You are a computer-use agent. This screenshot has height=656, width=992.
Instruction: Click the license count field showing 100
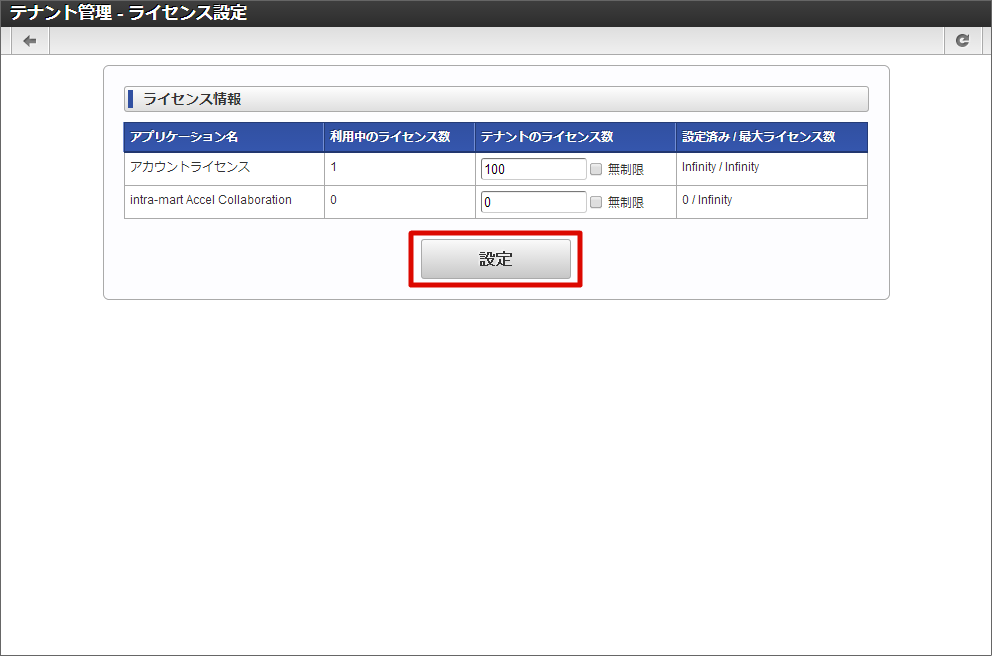[x=532, y=168]
